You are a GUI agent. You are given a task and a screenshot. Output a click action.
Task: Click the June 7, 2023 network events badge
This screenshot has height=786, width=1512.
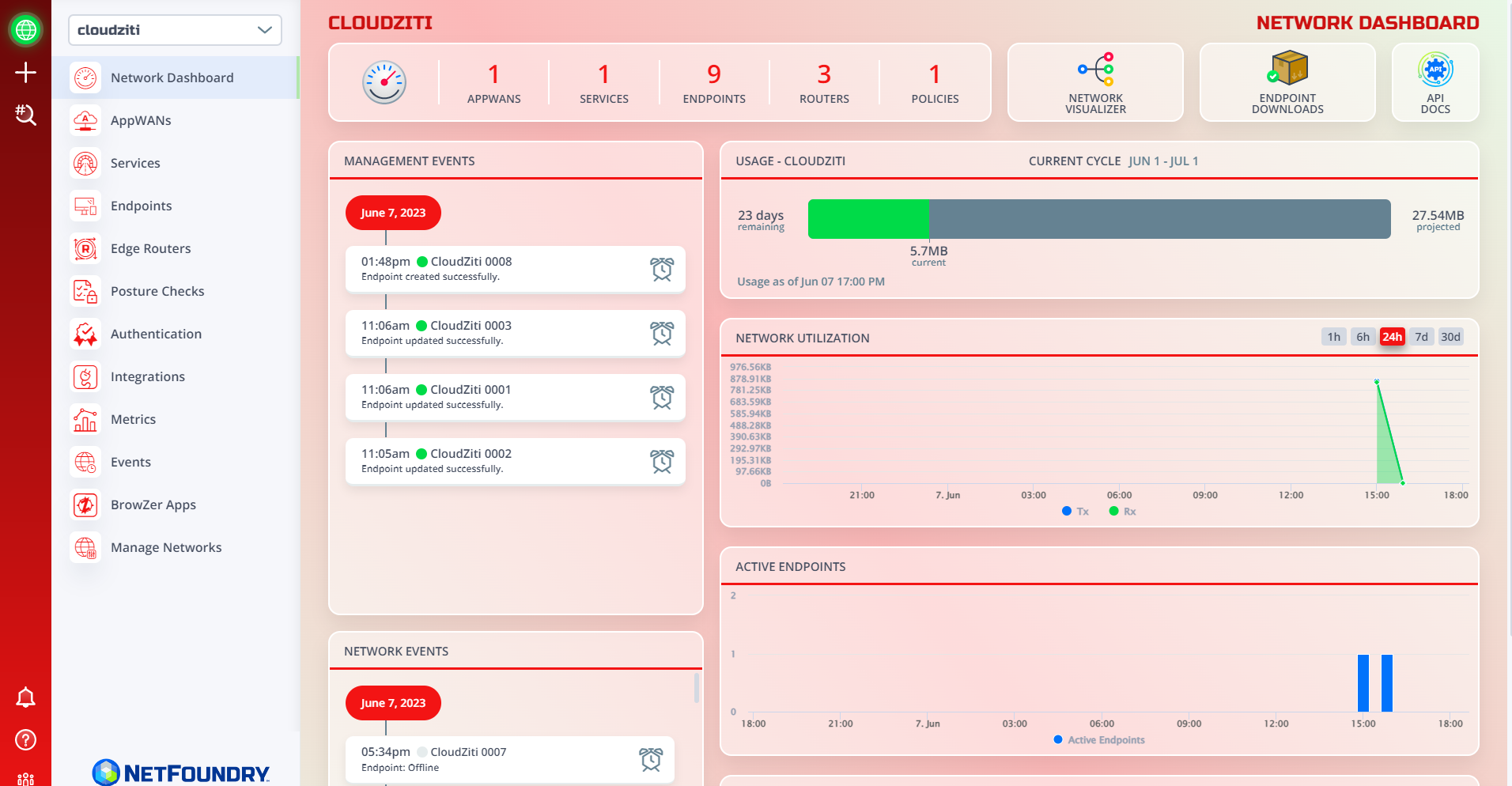pos(393,703)
